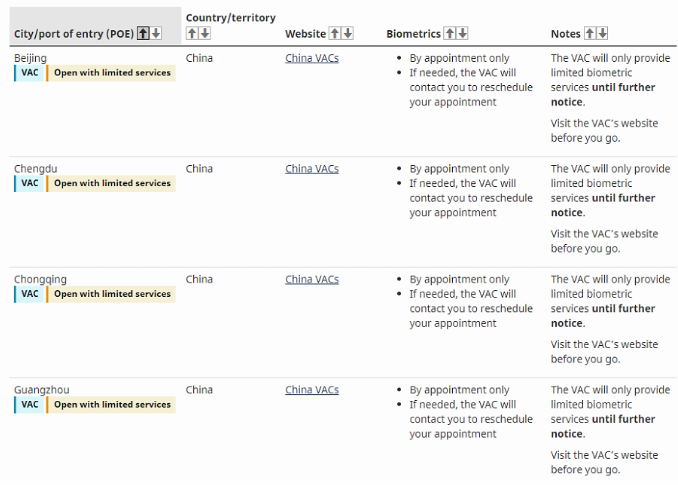The image size is (678, 485).
Task: Sort Notes column ascending
Action: pos(590,34)
